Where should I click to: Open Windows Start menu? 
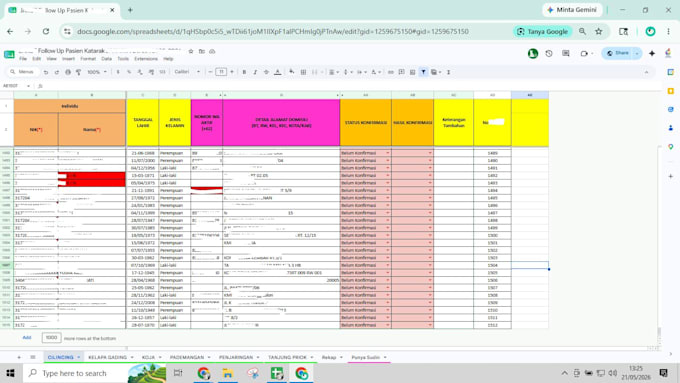10,373
